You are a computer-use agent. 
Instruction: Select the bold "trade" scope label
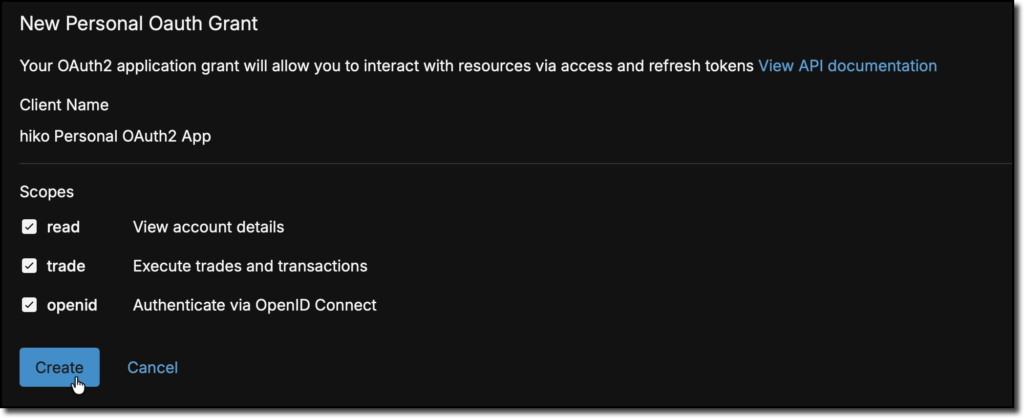(x=66, y=266)
